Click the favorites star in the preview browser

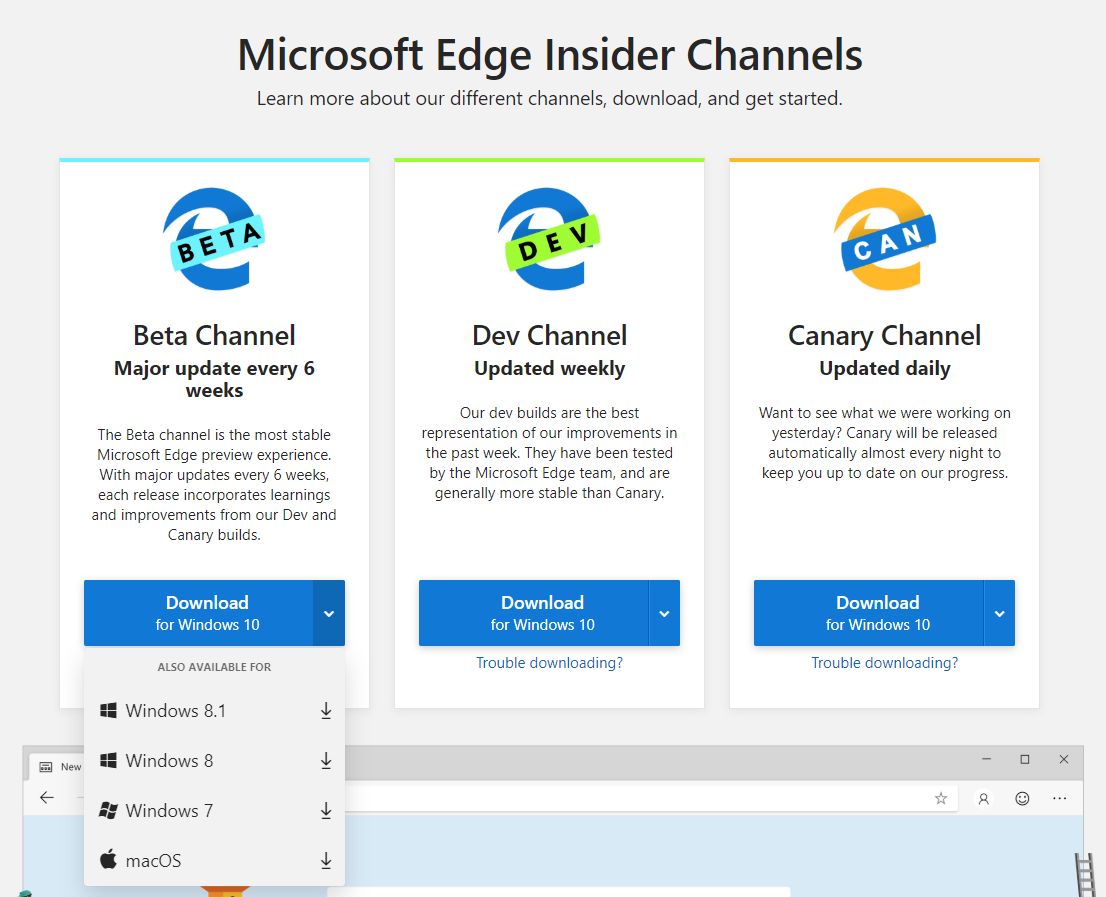pos(941,798)
